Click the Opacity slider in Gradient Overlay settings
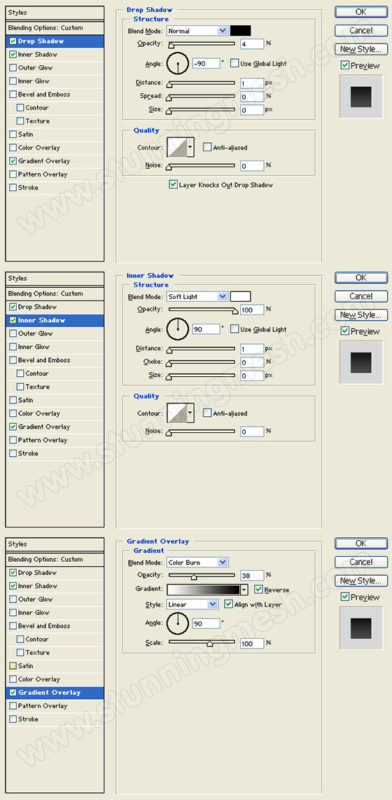Image resolution: width=392 pixels, height=800 pixels. click(202, 576)
